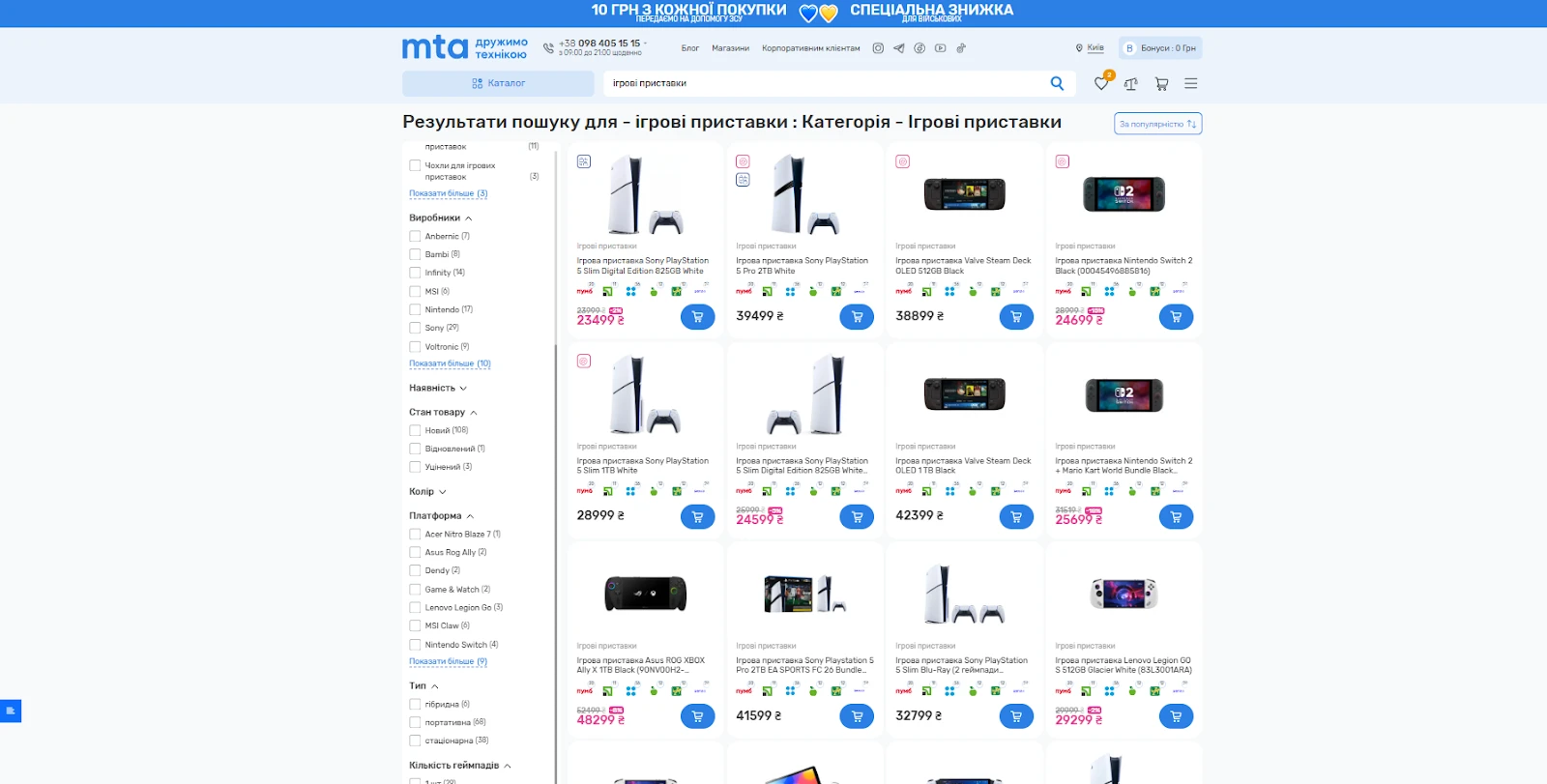Tick the Nintendo manufacturer checkbox
The width and height of the screenshot is (1547, 784).
(x=415, y=310)
